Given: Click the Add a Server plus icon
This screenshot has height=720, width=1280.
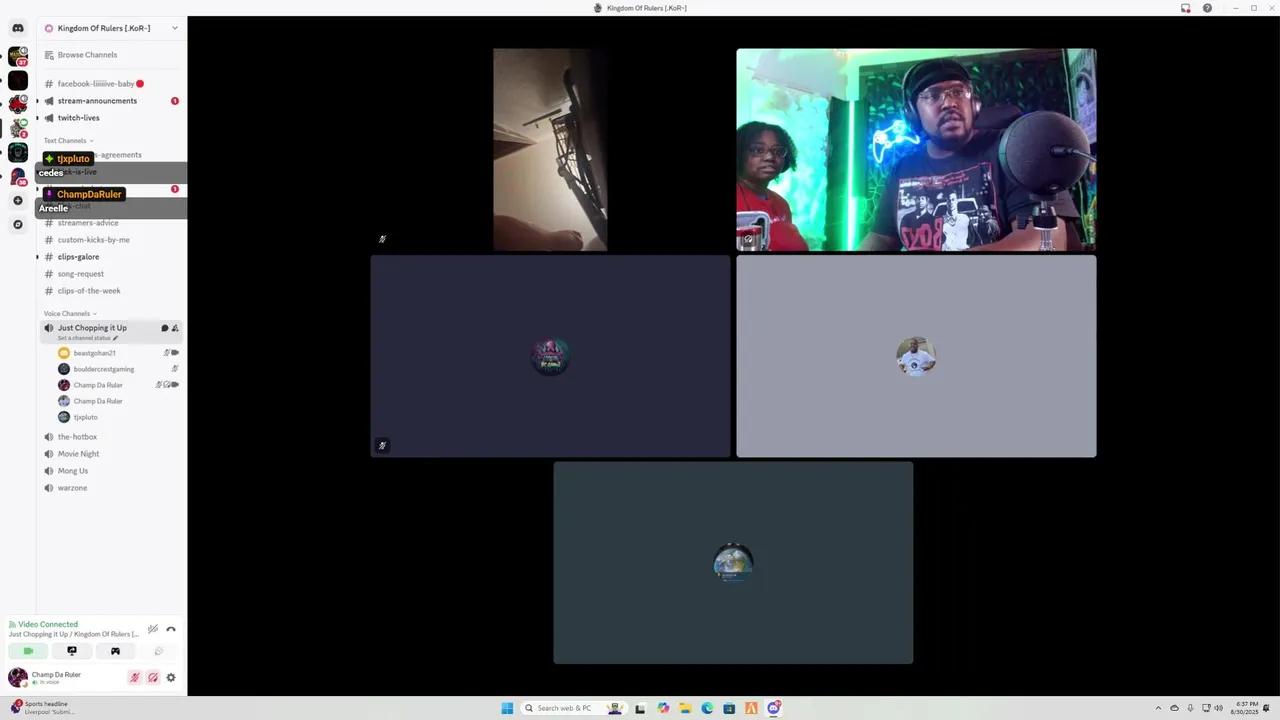Looking at the screenshot, I should click(18, 201).
